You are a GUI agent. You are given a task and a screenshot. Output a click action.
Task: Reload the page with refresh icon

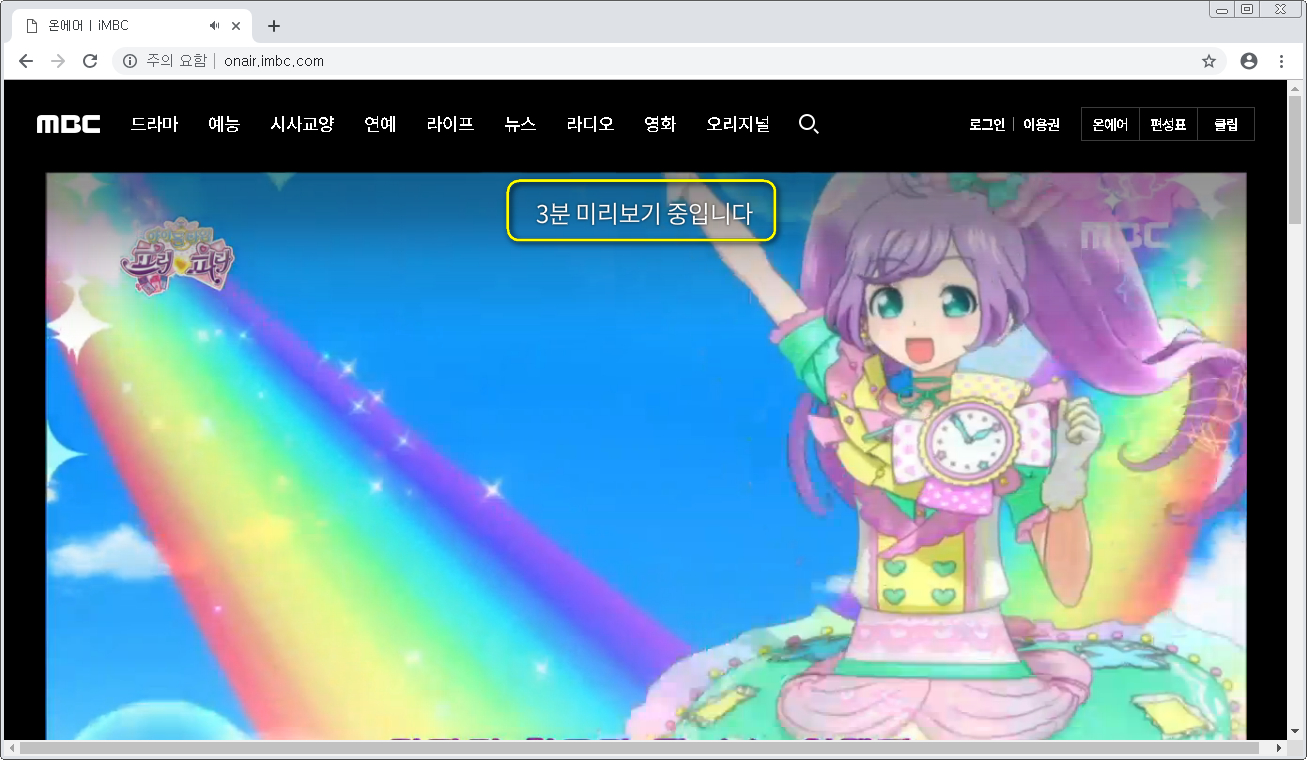90,61
